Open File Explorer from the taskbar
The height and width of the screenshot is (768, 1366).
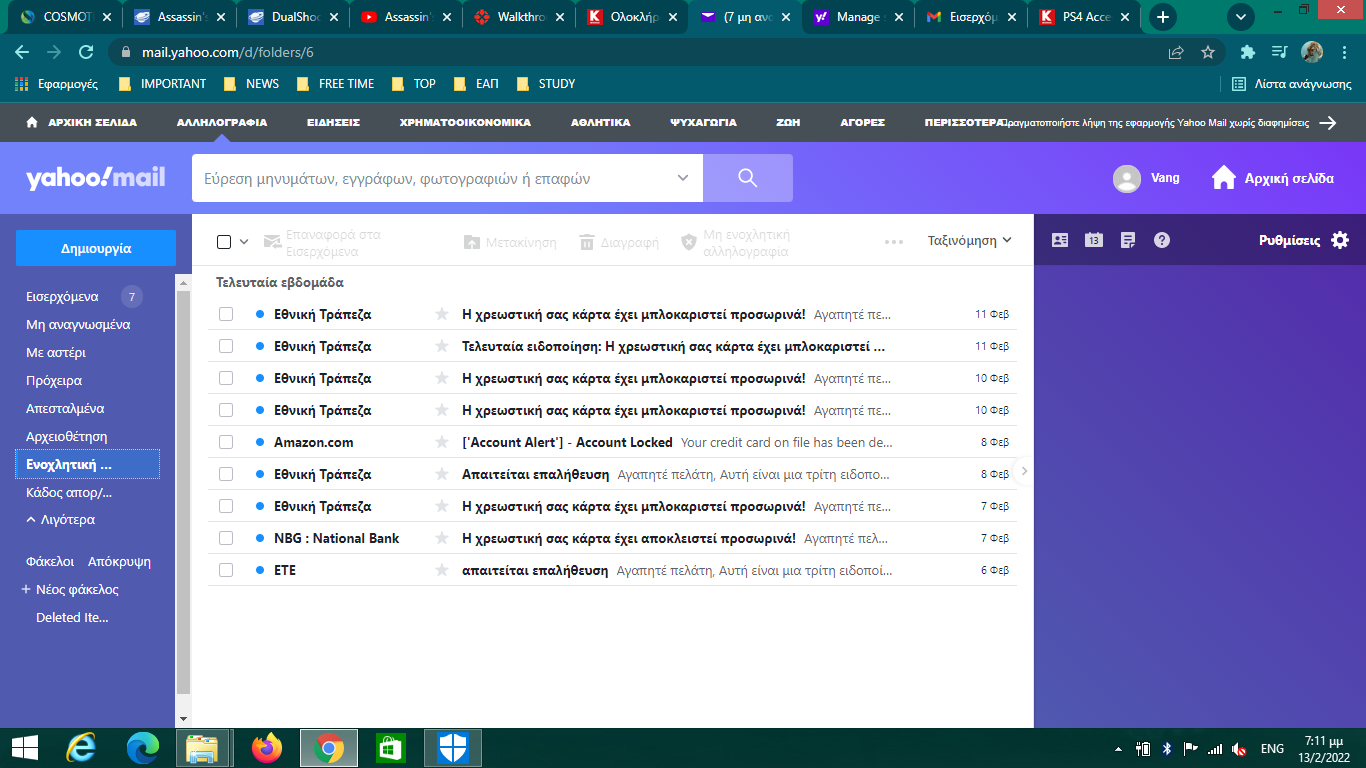[203, 748]
